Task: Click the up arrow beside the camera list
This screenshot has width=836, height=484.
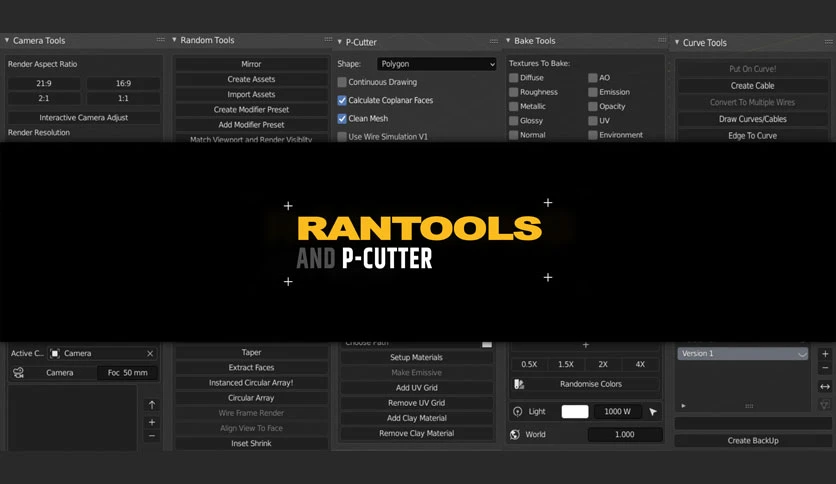Action: [152, 405]
